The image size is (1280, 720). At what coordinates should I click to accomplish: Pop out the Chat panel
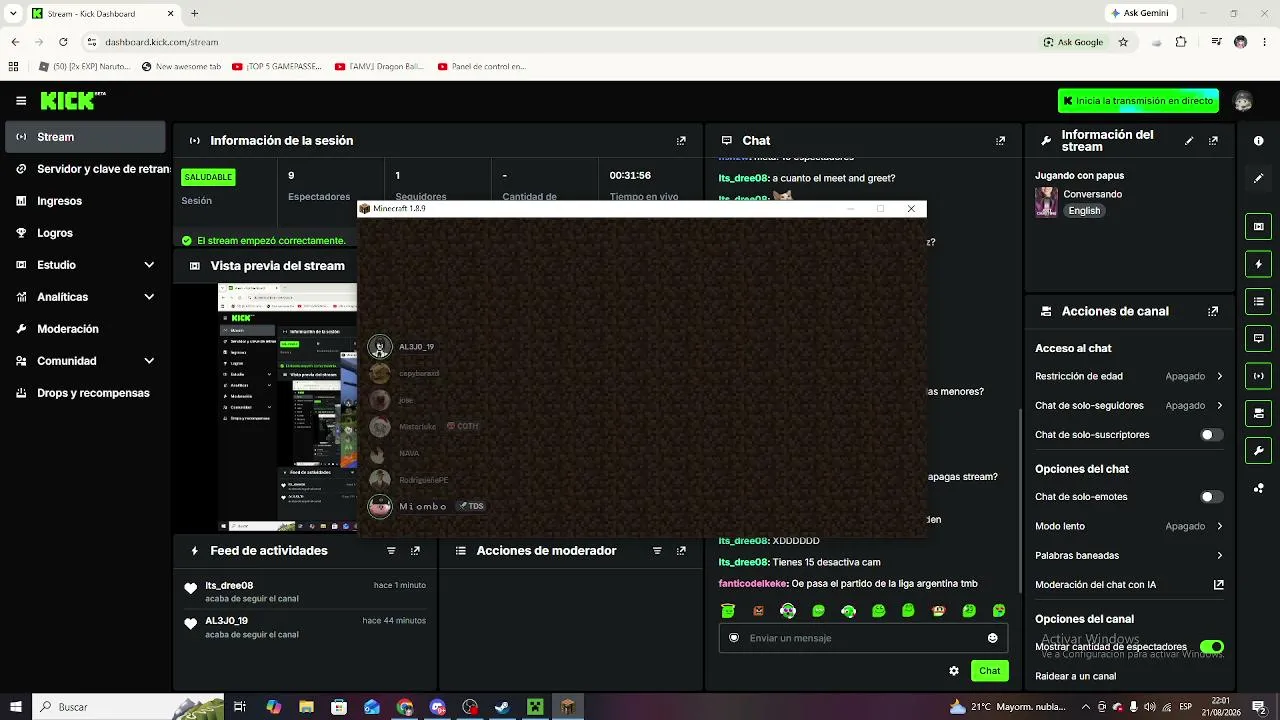[1000, 141]
